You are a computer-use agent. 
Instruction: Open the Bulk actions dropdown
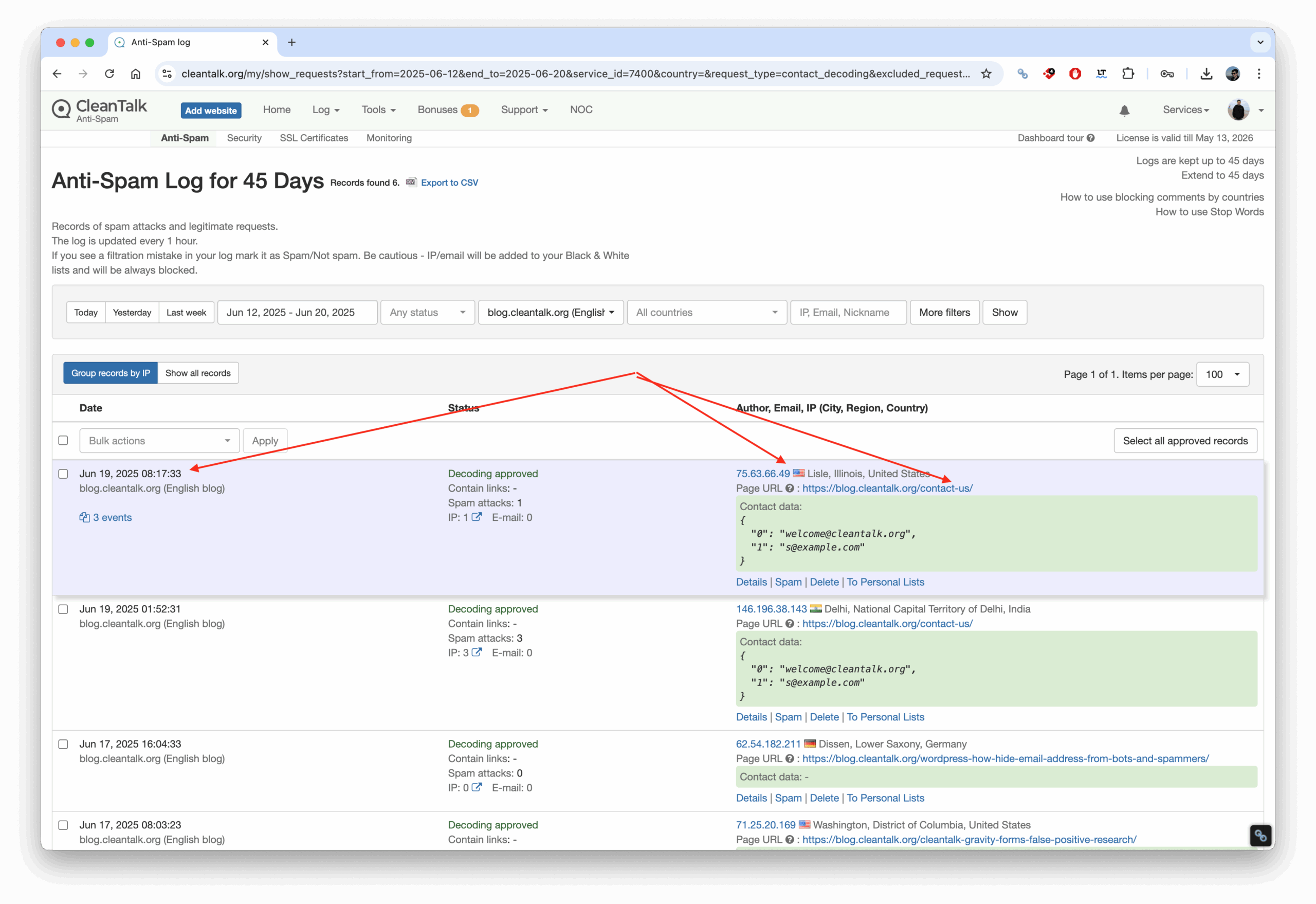(159, 441)
